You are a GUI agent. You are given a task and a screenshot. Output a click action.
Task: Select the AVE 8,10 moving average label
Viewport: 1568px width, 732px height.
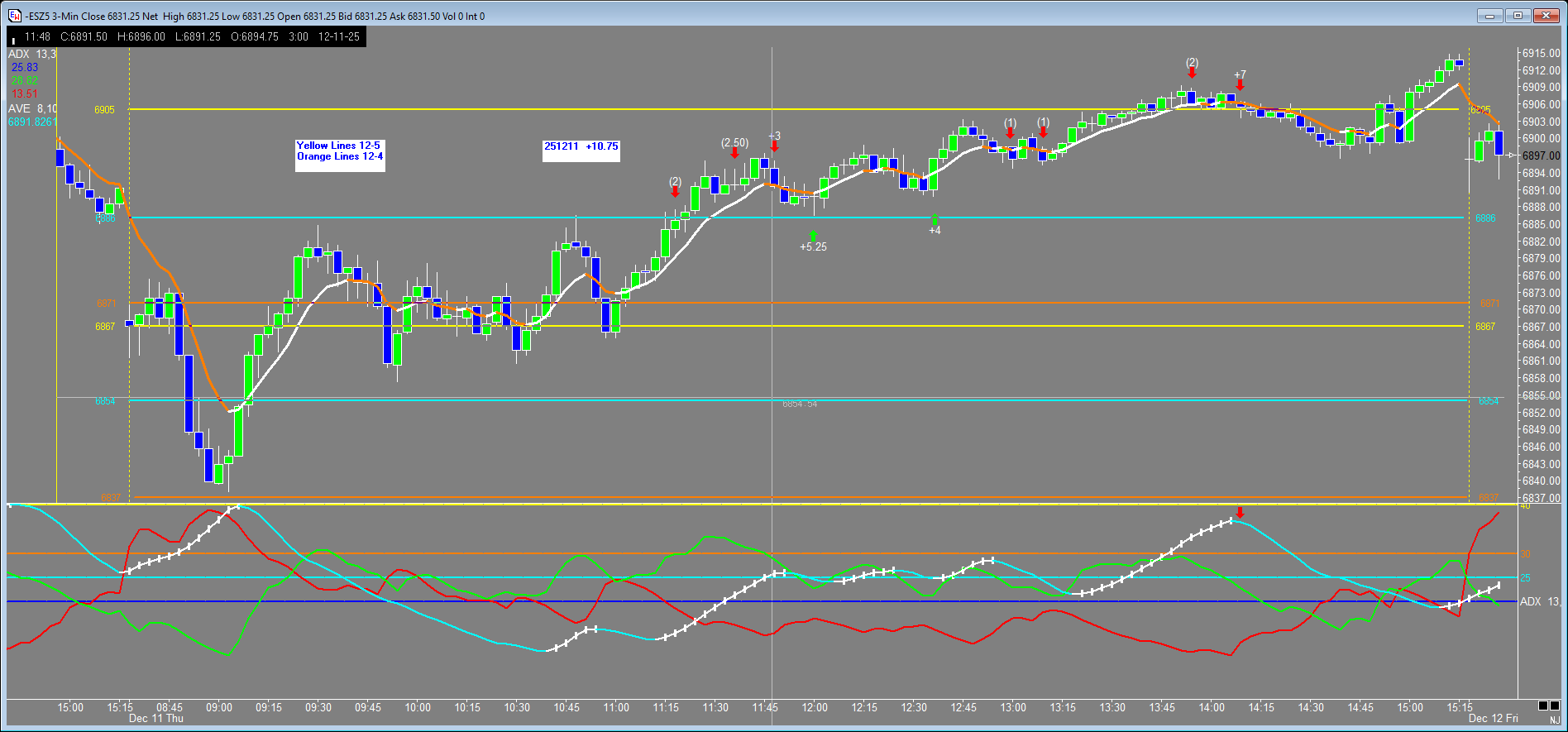click(32, 108)
